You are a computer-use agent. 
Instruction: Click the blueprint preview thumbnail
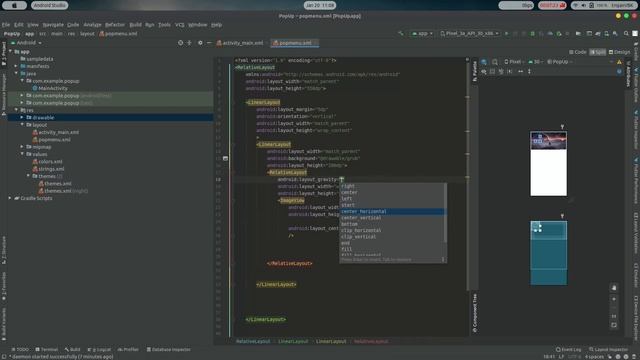(549, 253)
